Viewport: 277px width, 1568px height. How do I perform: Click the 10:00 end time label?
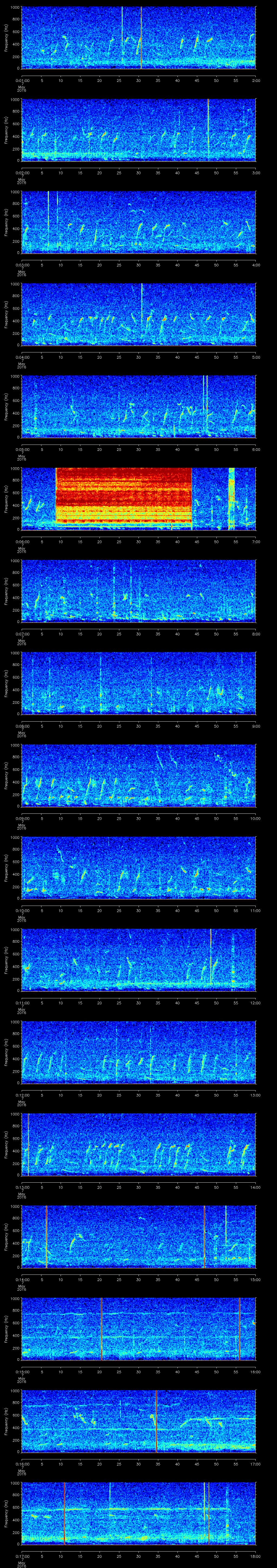255,818
